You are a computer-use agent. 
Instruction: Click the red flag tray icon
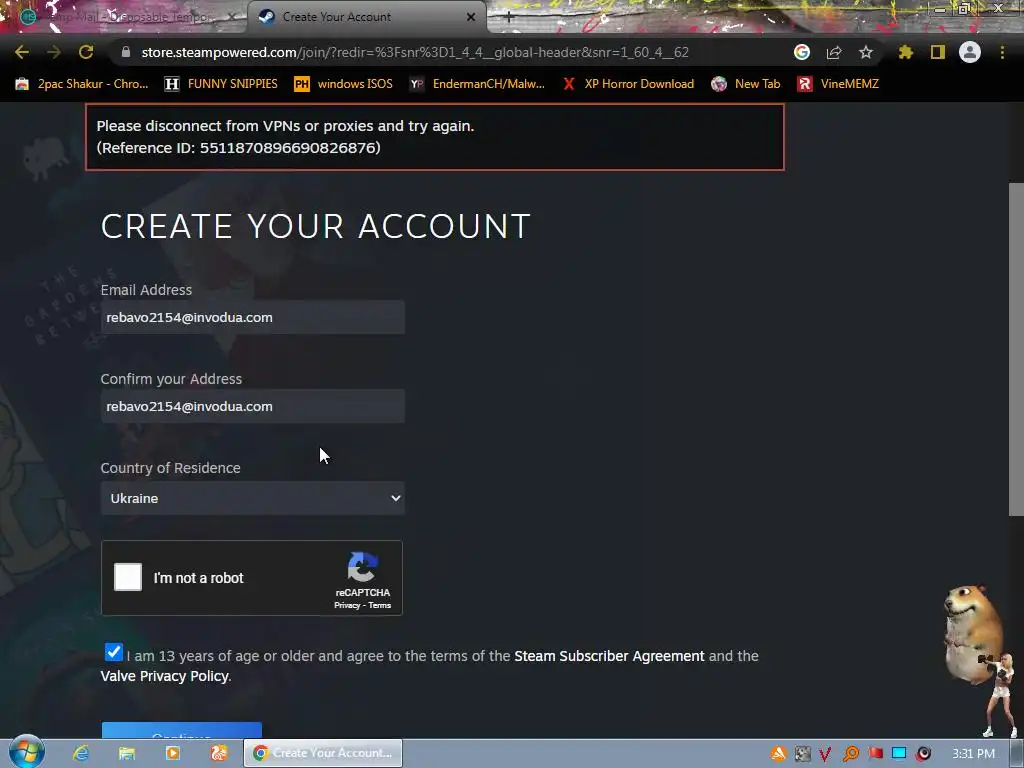pyautogui.click(x=875, y=754)
